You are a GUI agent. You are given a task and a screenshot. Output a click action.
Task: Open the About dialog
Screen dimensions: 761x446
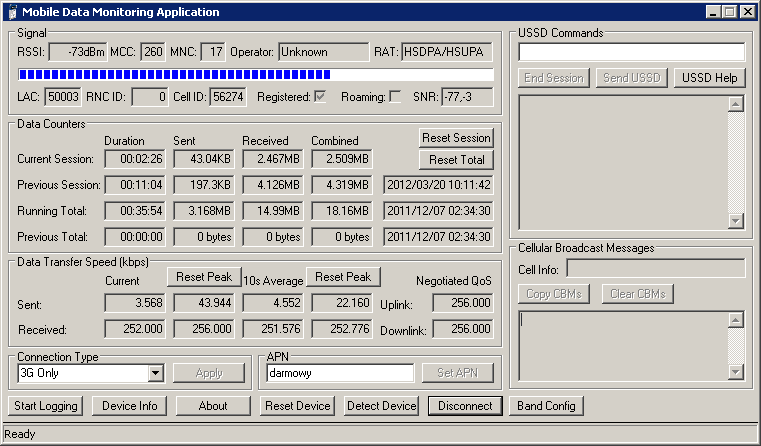pyautogui.click(x=212, y=406)
